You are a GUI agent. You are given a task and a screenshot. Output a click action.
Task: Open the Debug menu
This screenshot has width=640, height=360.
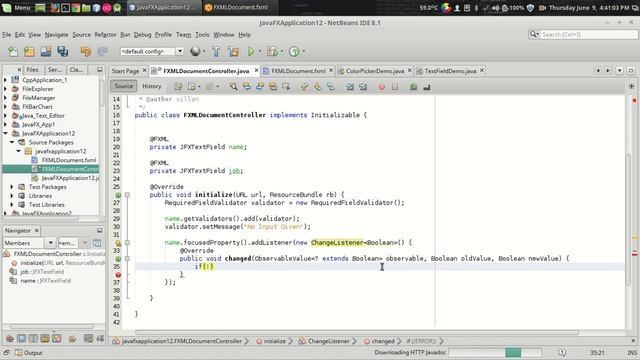click(x=142, y=35)
